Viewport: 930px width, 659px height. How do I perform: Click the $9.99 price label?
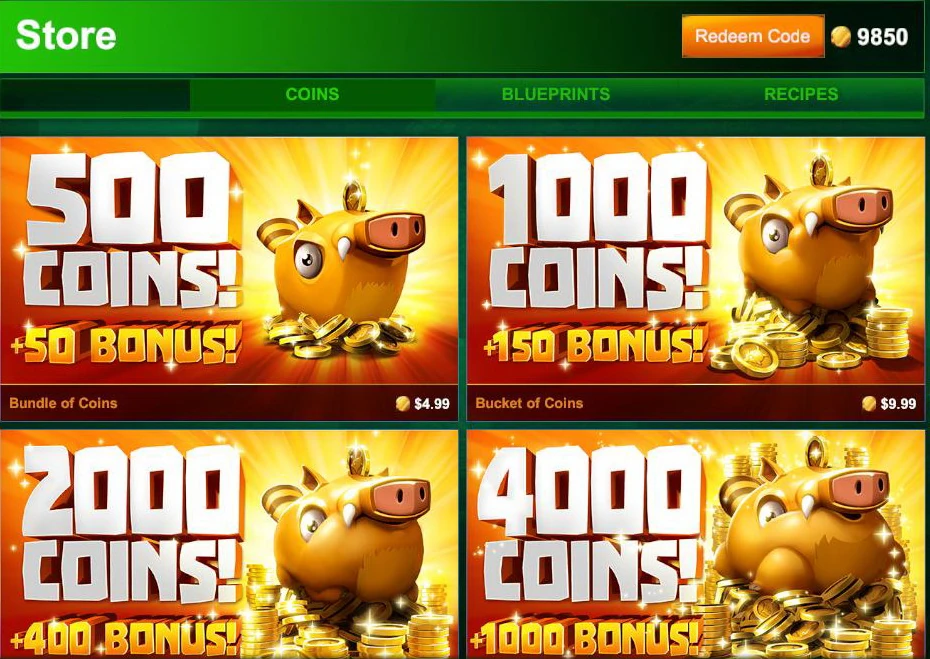point(898,404)
